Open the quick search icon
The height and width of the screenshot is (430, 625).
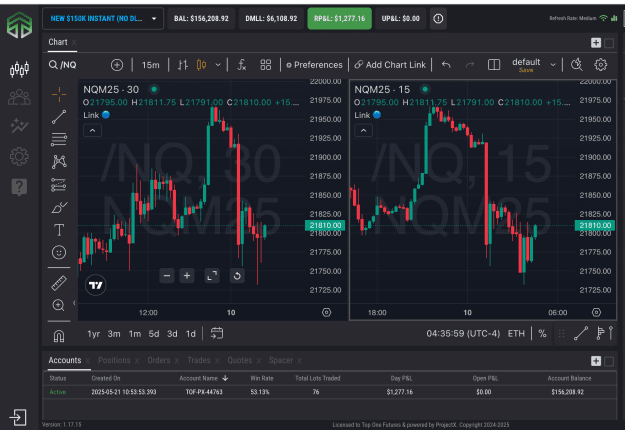point(576,65)
